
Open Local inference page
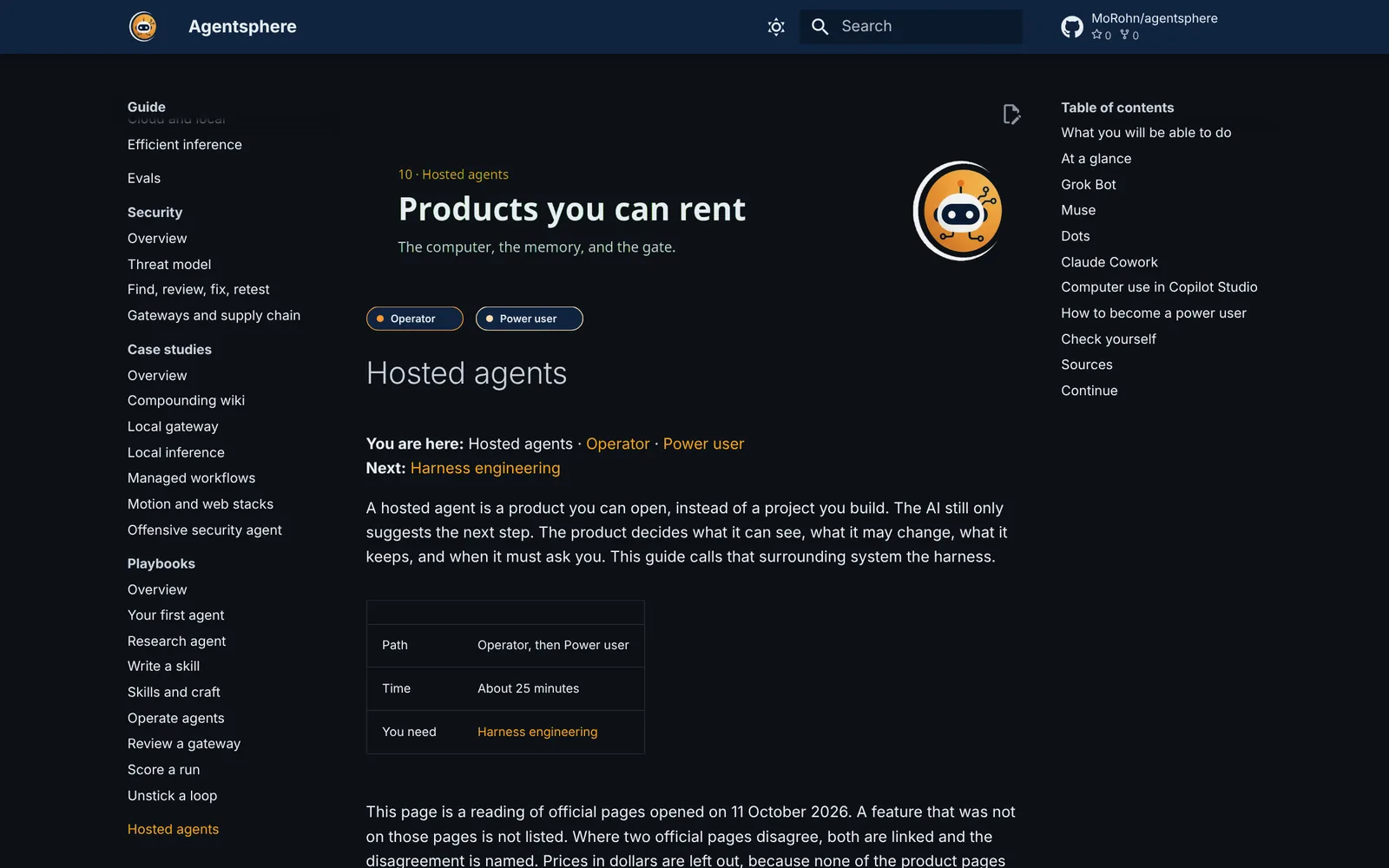175,453
